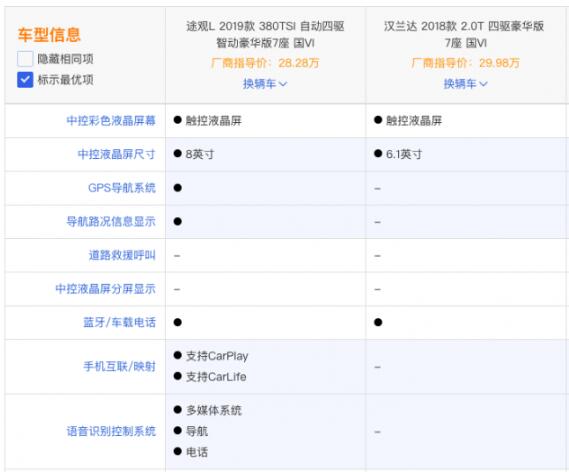Viewport: 569px width, 472px height.
Task: Open 换辆车 dropdown for 汉兰达
Action: pos(466,84)
